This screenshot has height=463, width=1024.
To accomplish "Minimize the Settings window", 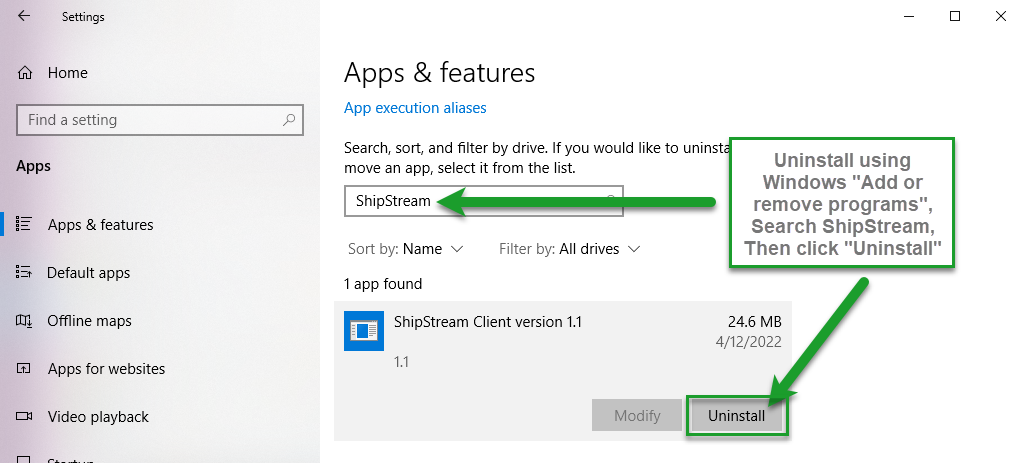I will (x=909, y=16).
